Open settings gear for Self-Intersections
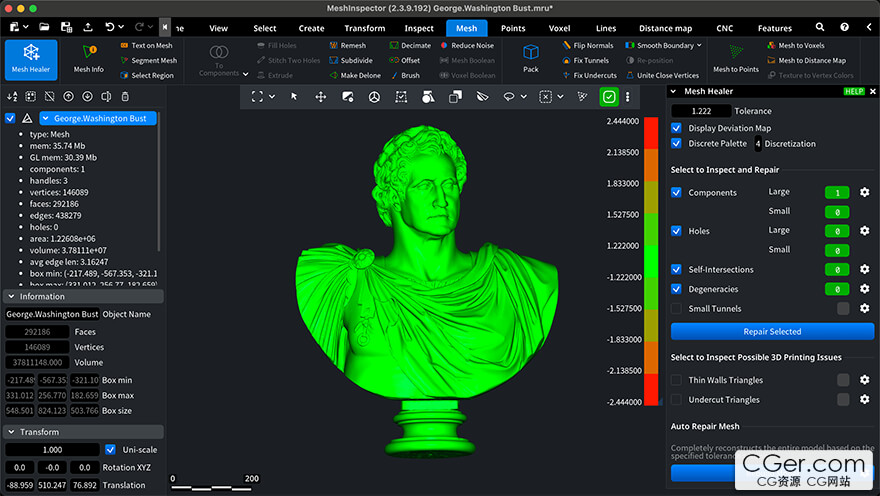Screen dimensions: 880x496 tap(864, 270)
